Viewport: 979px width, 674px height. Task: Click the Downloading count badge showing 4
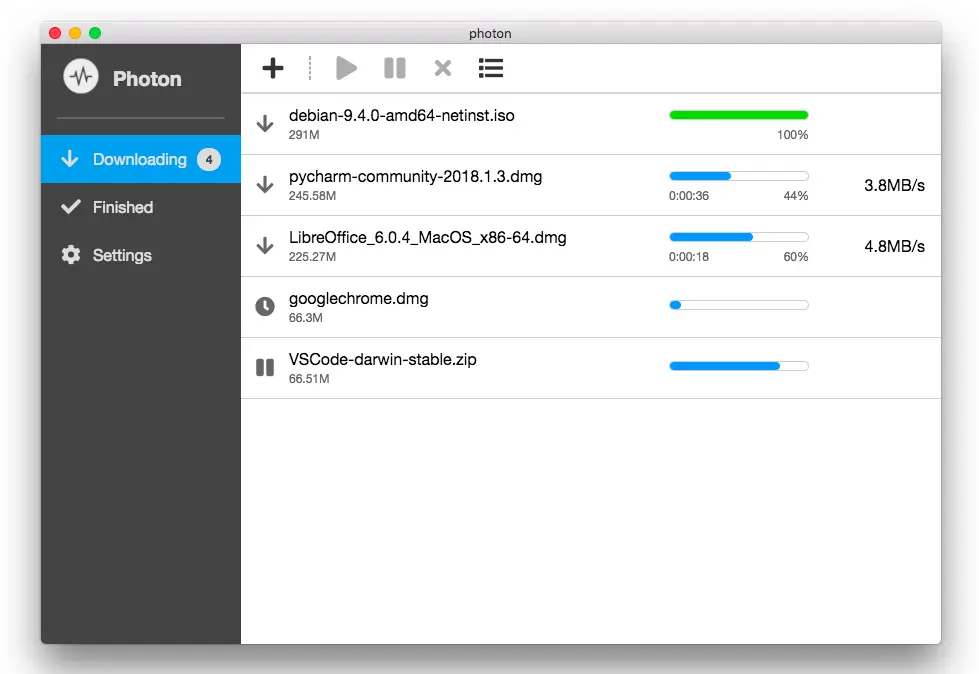pyautogui.click(x=209, y=160)
